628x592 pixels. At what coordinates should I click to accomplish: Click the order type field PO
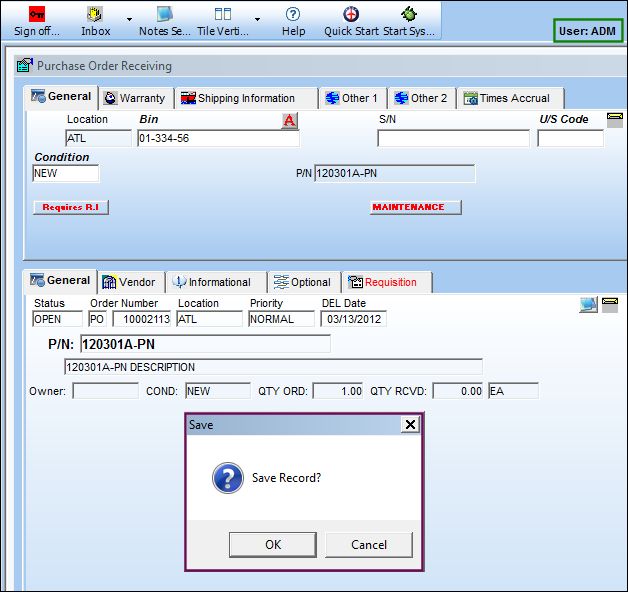click(97, 319)
